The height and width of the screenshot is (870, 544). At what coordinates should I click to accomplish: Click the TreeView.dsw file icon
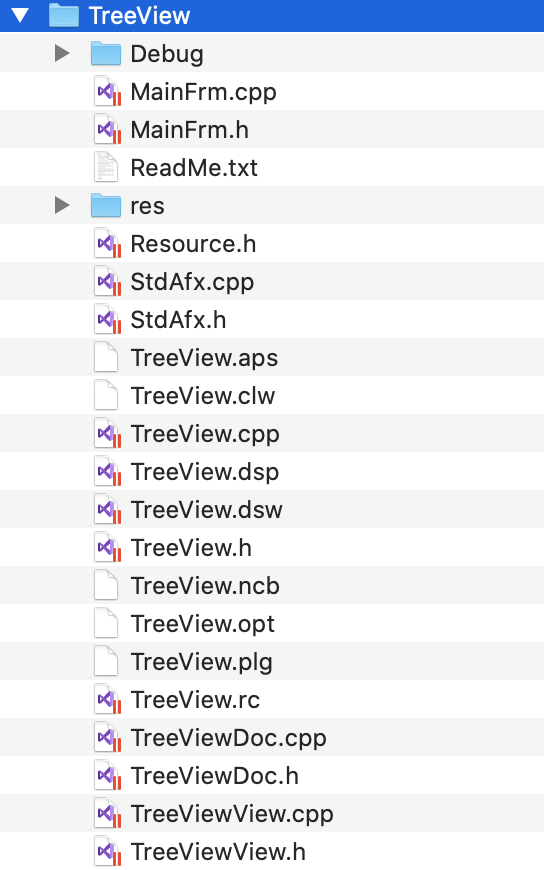coord(107,509)
